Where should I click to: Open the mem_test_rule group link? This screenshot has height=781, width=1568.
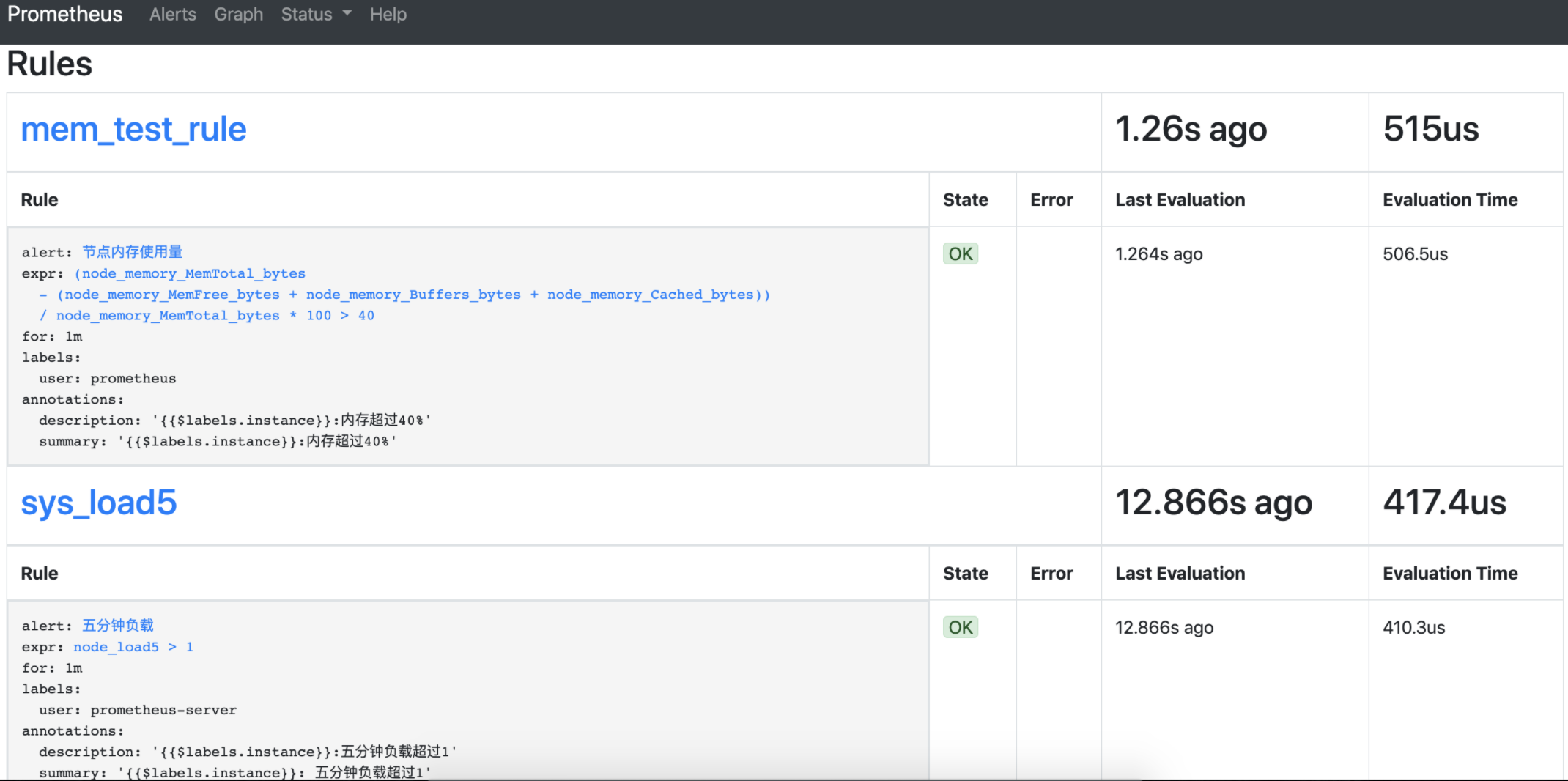coord(133,130)
